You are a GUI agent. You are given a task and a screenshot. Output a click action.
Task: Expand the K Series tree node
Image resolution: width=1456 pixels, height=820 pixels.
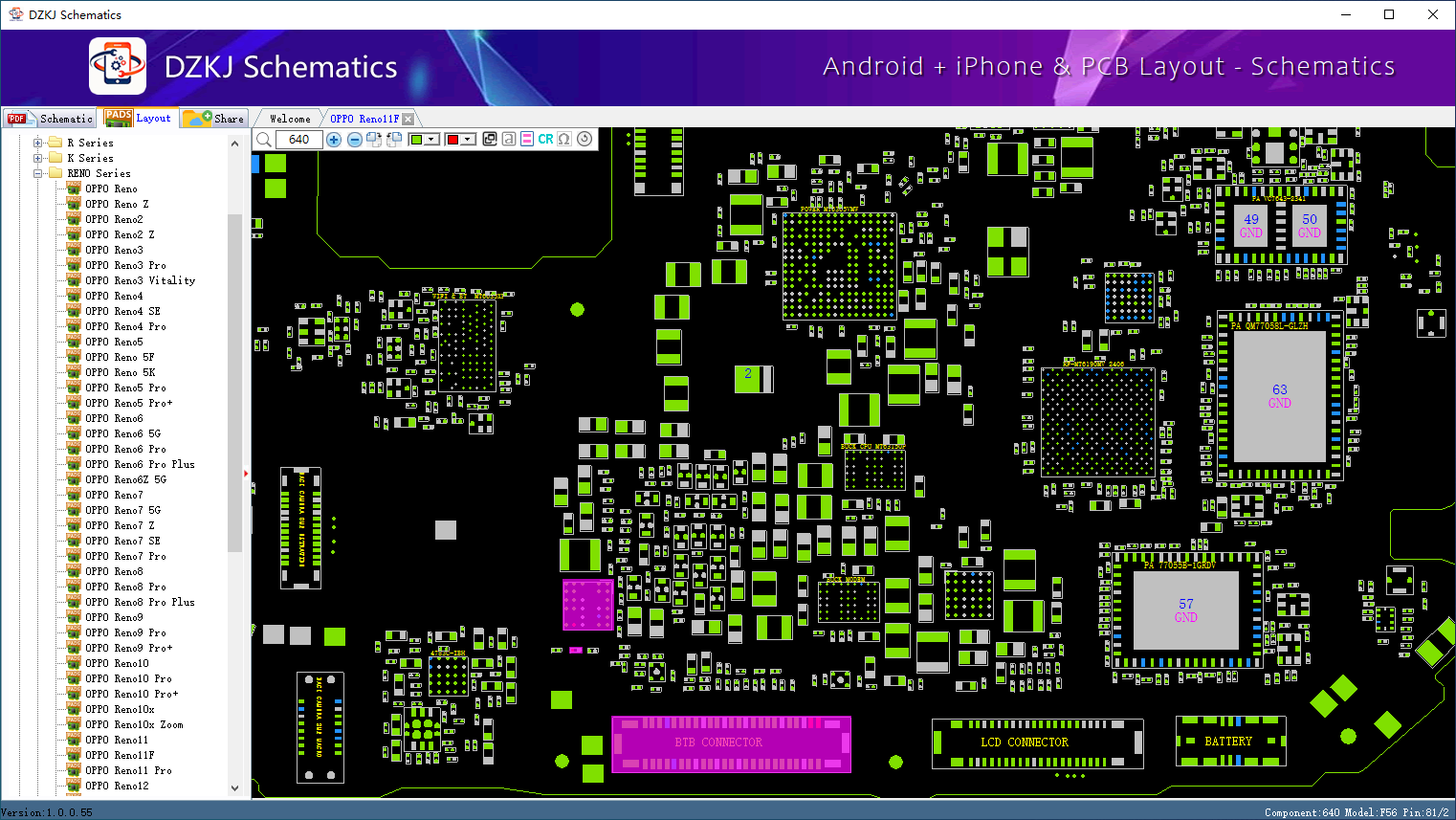click(38, 158)
